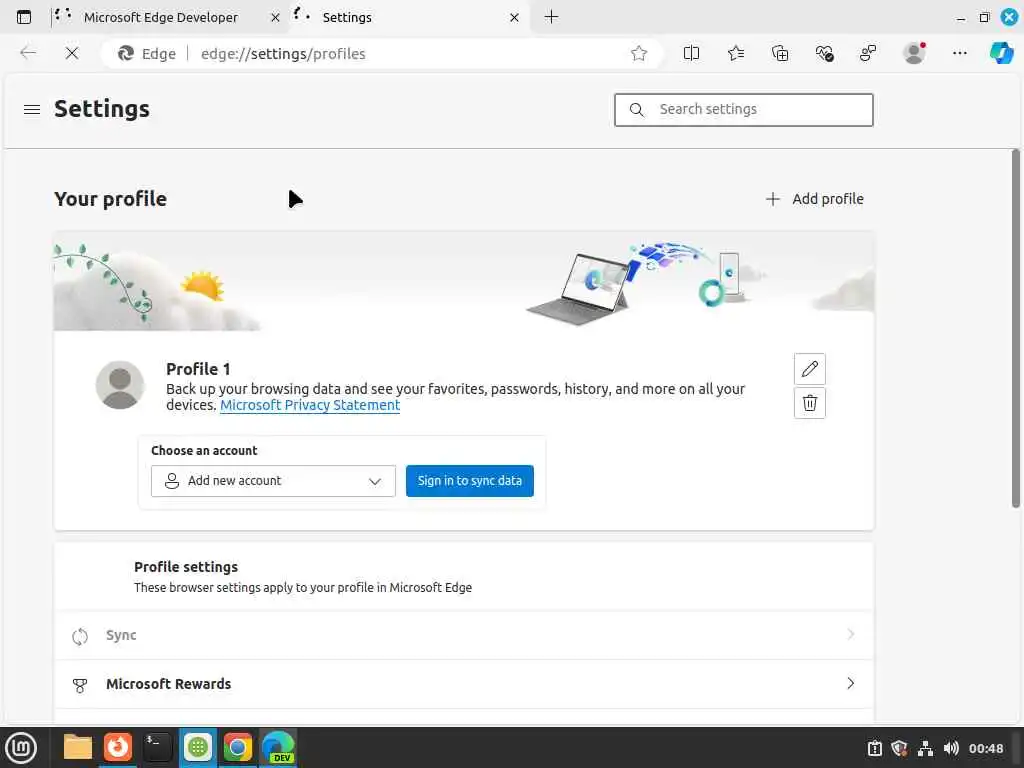Open the Linux Mint start menu
Image resolution: width=1024 pixels, height=768 pixels.
(x=22, y=748)
